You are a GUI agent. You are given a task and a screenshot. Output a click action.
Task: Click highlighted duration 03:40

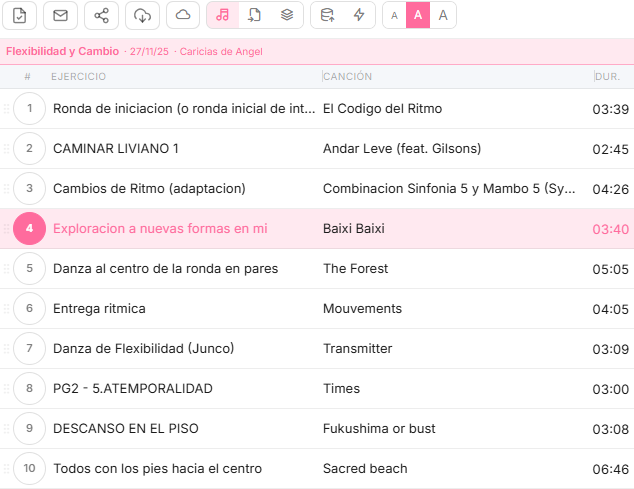611,229
